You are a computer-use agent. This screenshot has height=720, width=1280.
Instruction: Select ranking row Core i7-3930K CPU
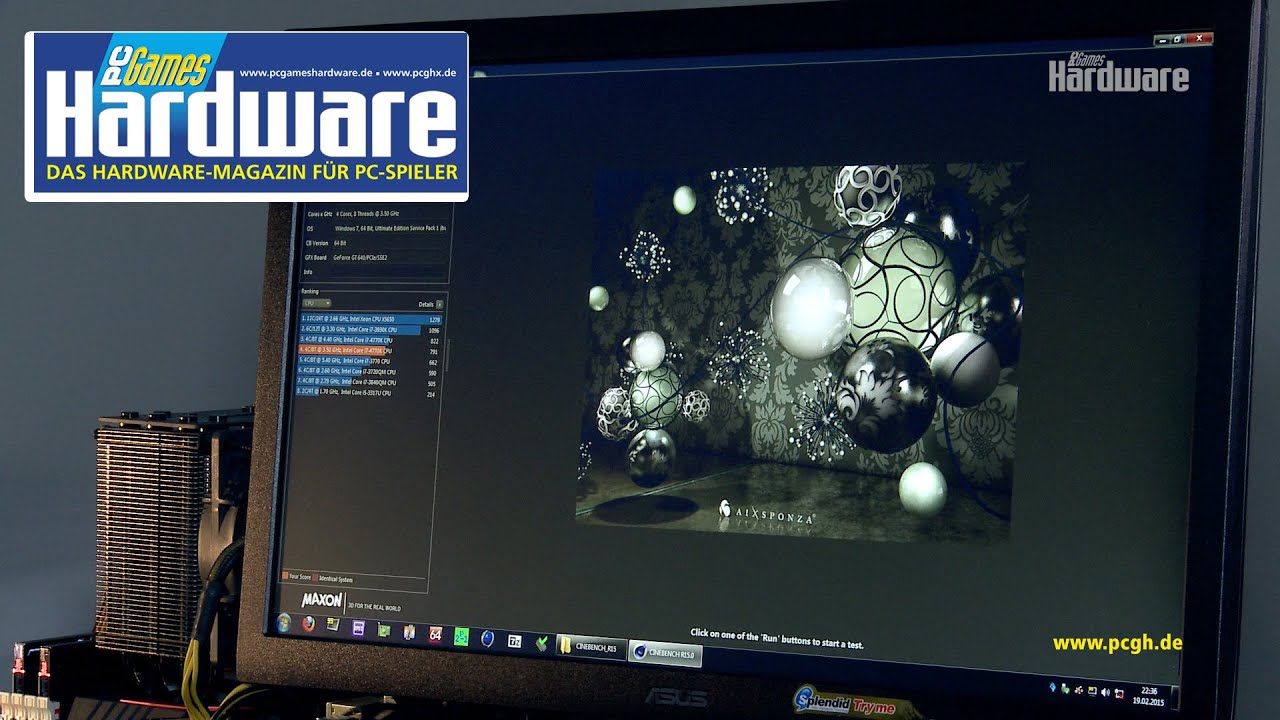(x=371, y=329)
